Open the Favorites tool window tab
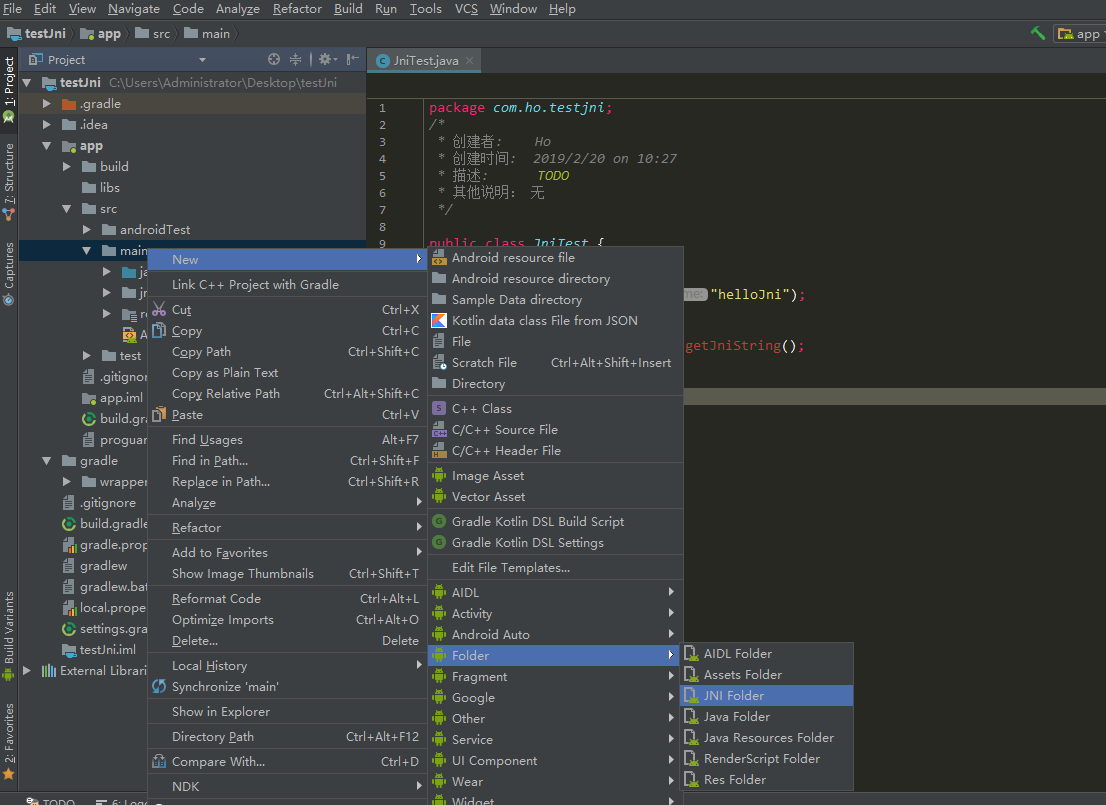Viewport: 1106px width, 805px height. [x=9, y=741]
